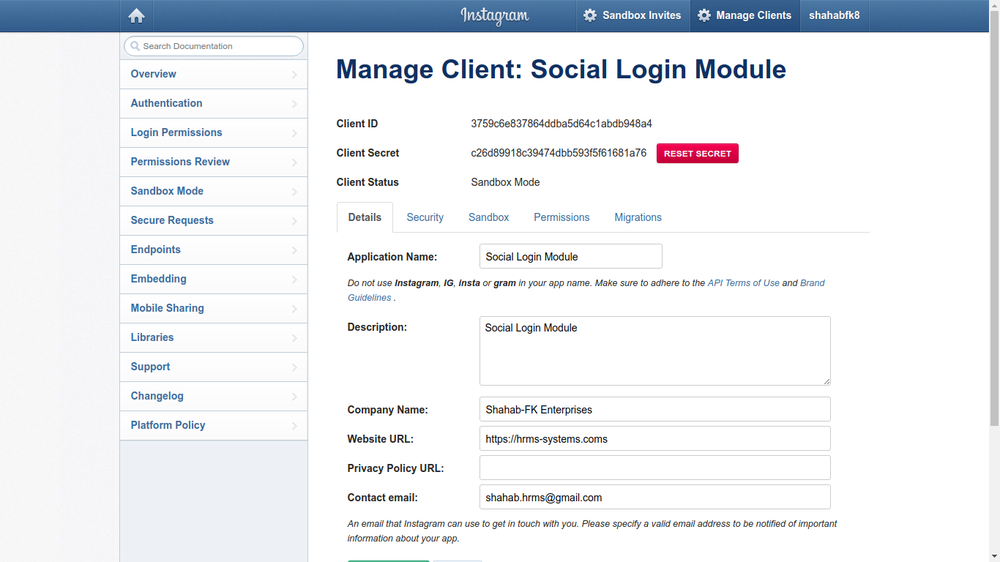Click the magnifier icon in documentation search

(135, 46)
